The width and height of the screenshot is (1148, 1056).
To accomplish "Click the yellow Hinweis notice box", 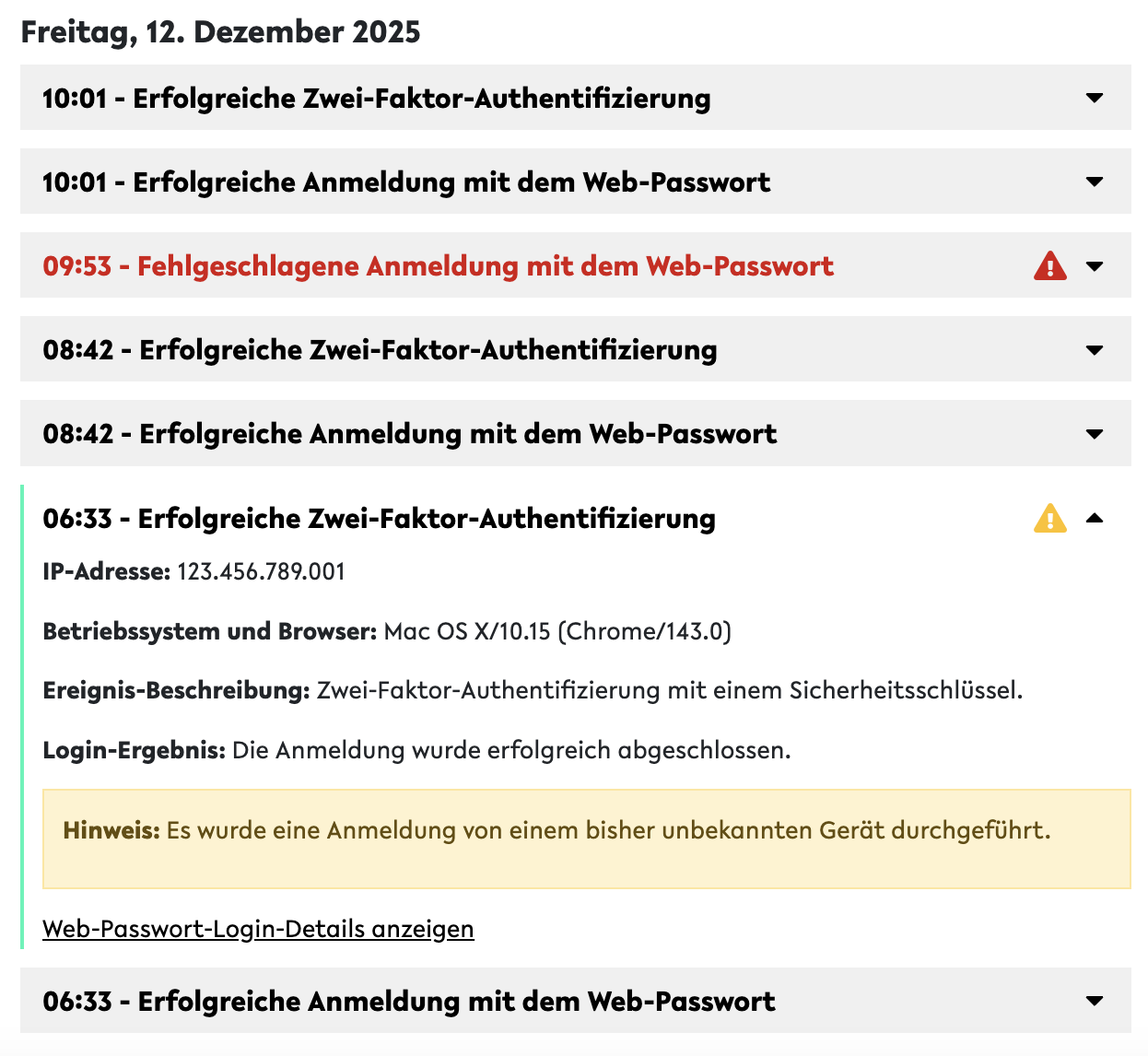I will point(586,839).
